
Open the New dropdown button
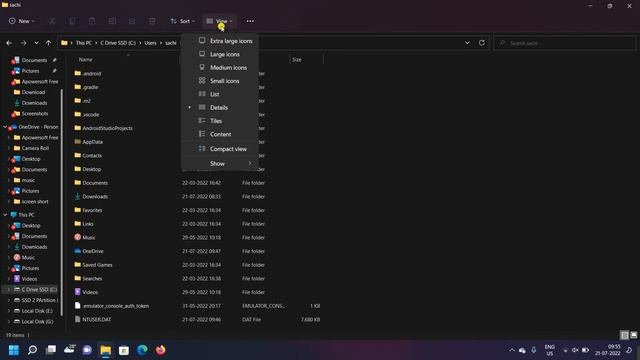point(22,21)
